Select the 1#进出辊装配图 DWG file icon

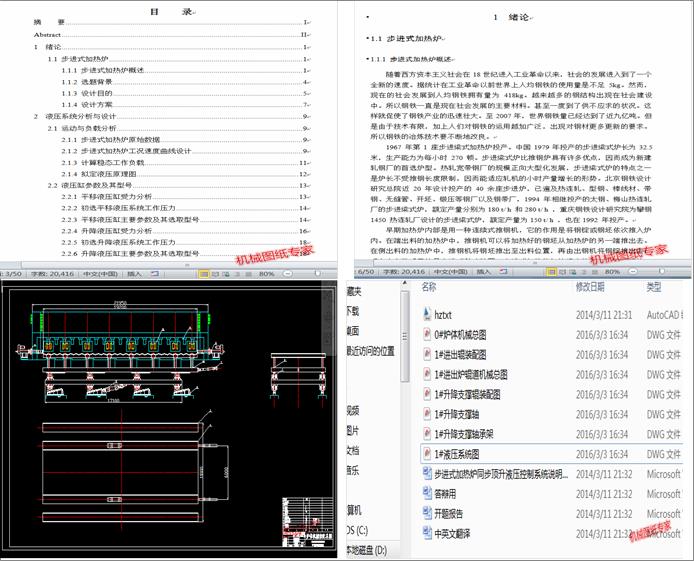coord(427,354)
